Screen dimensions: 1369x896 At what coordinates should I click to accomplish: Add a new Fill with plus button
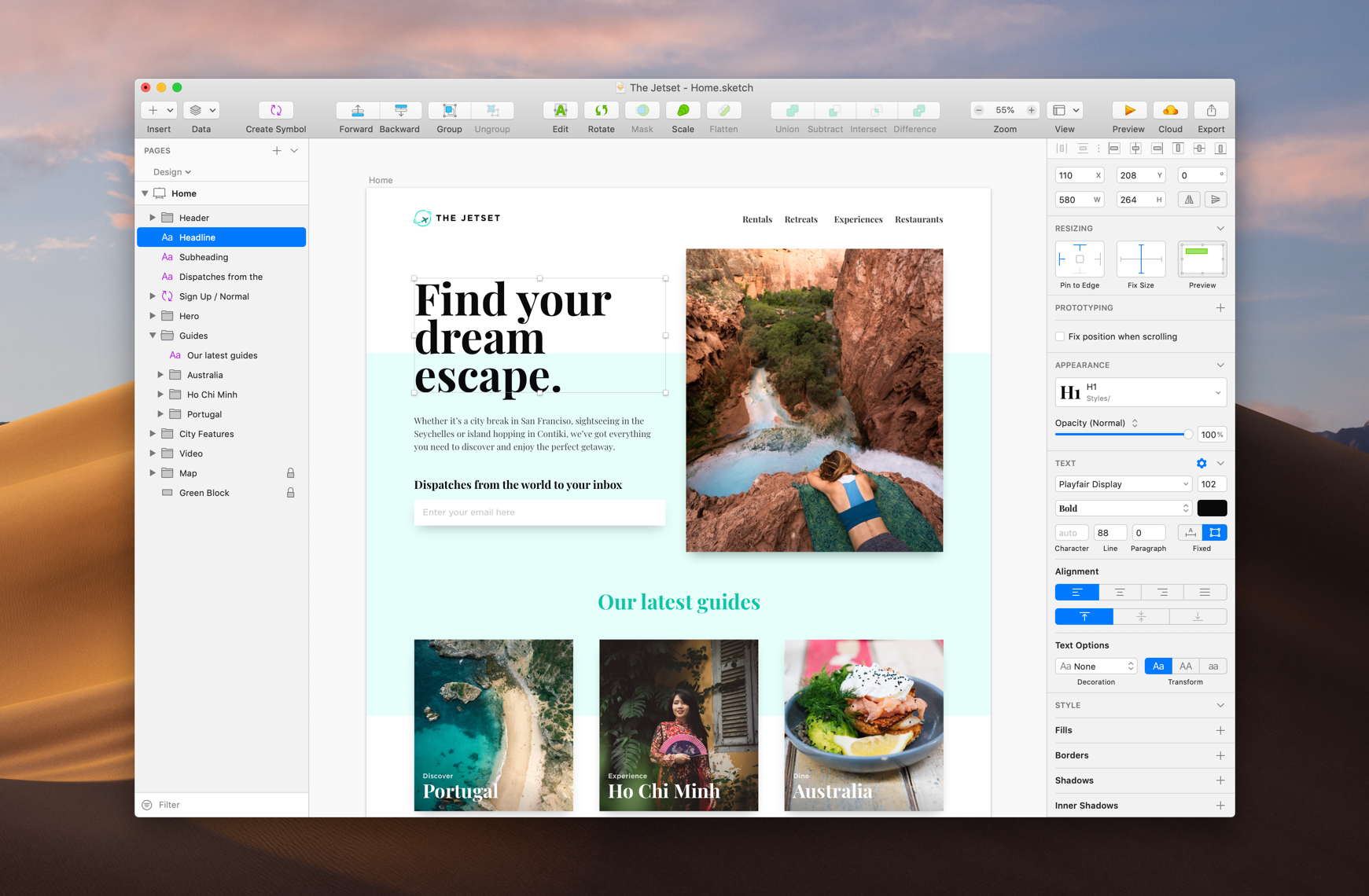tap(1220, 730)
